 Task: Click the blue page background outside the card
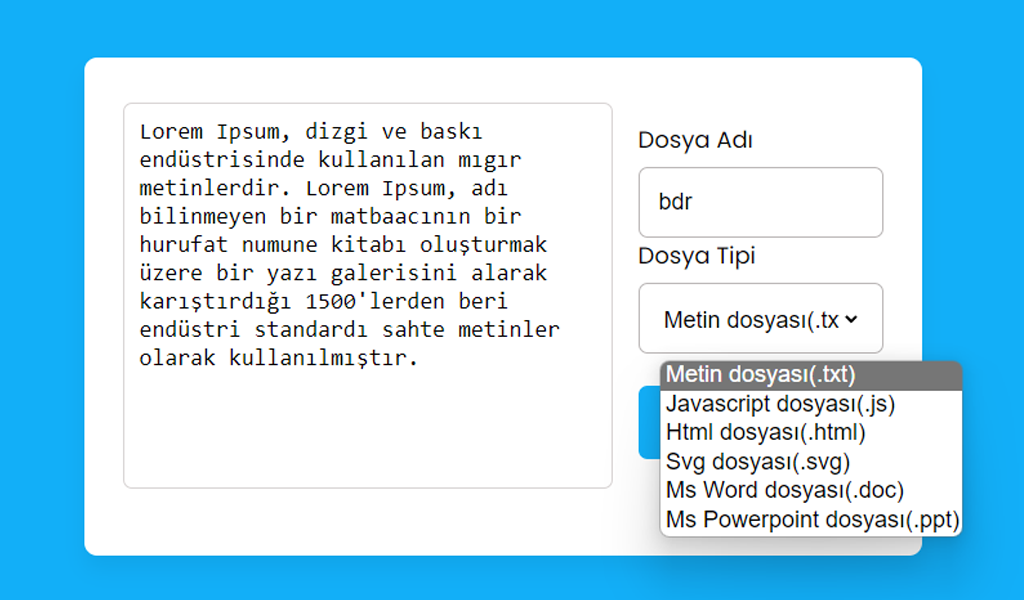tap(40, 300)
